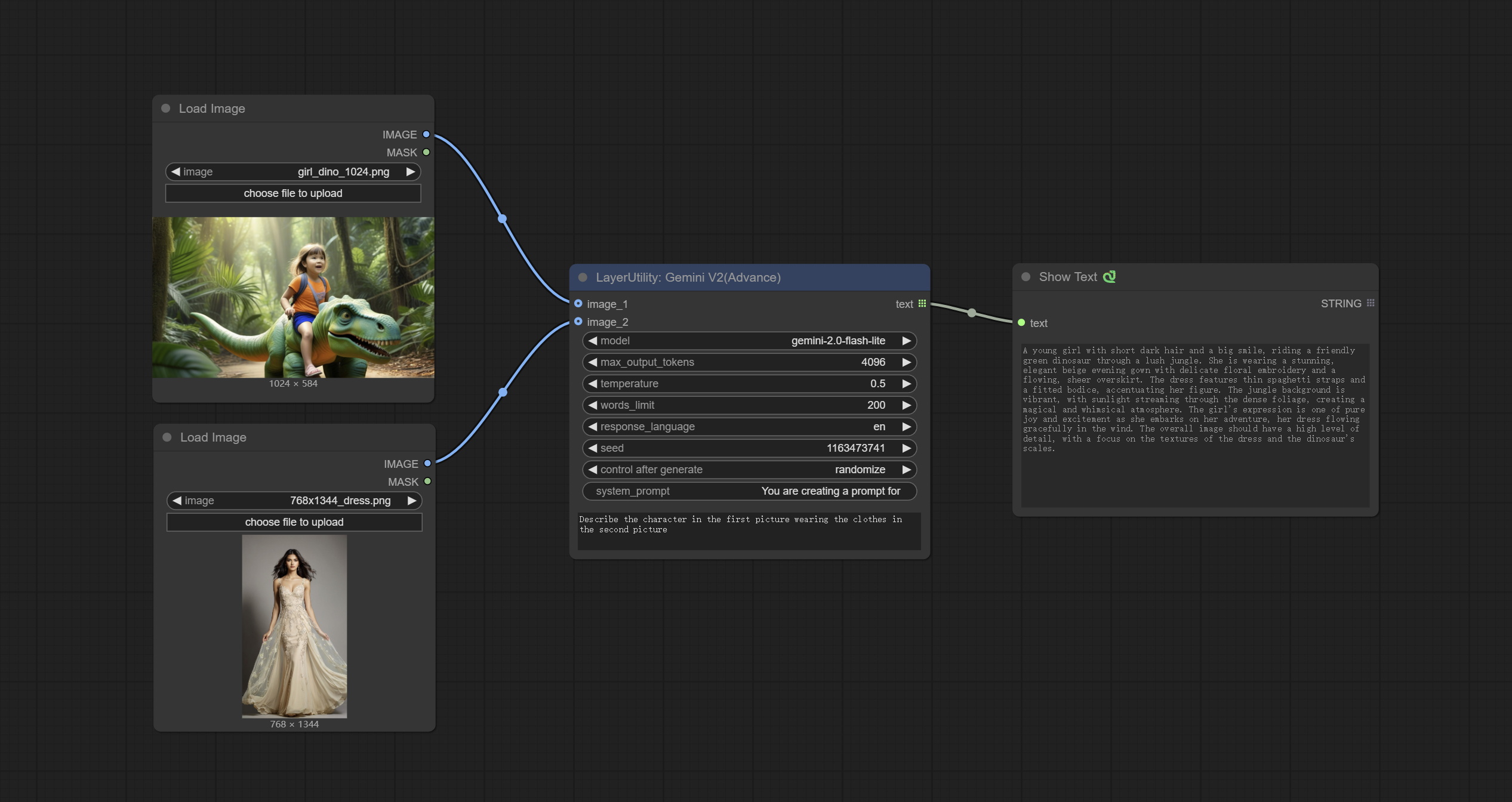The width and height of the screenshot is (1512, 802).
Task: Click the STRING output grid icon
Action: pyautogui.click(x=1371, y=303)
